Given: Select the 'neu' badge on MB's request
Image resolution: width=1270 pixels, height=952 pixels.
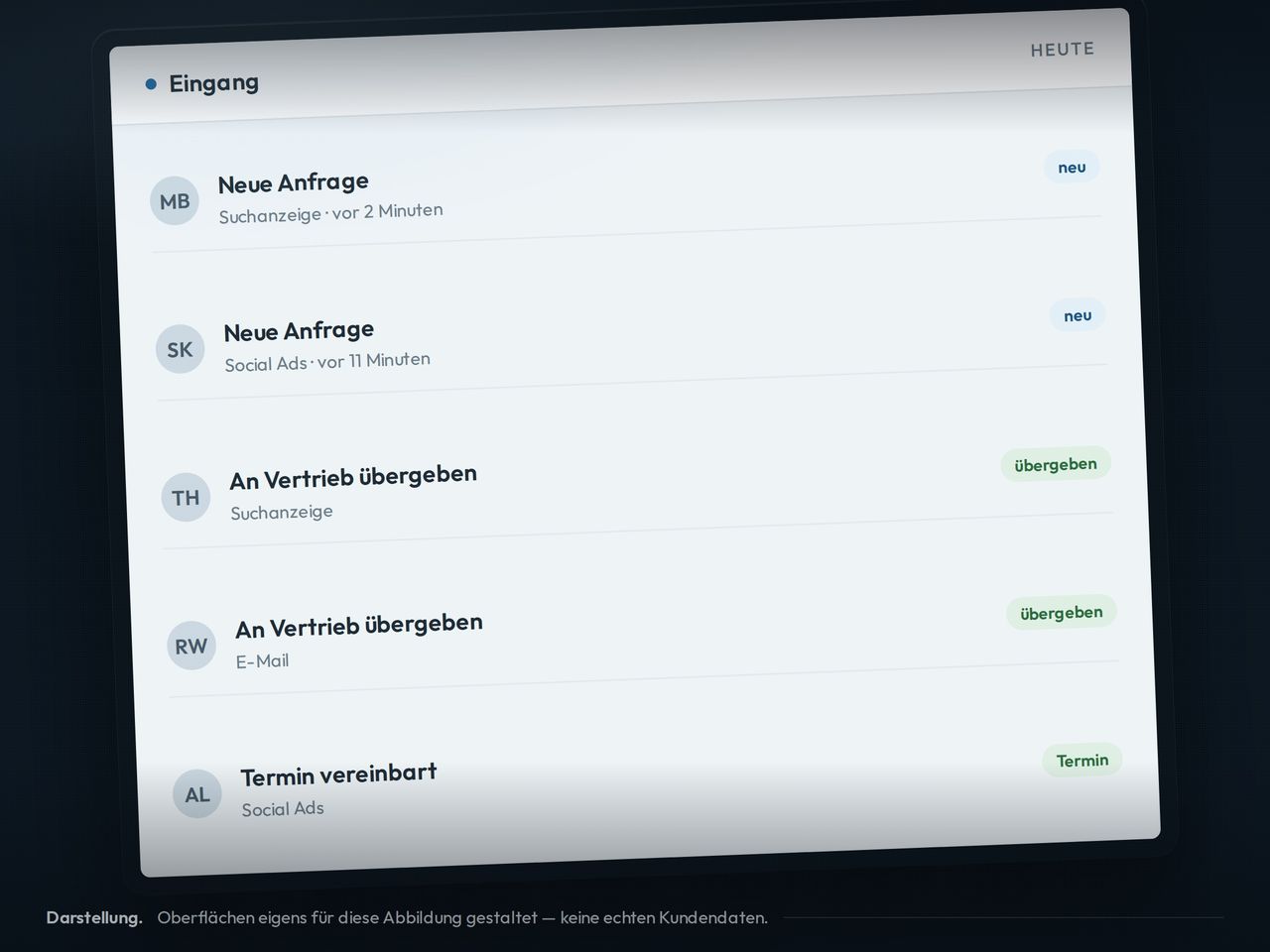Looking at the screenshot, I should coord(1072,167).
